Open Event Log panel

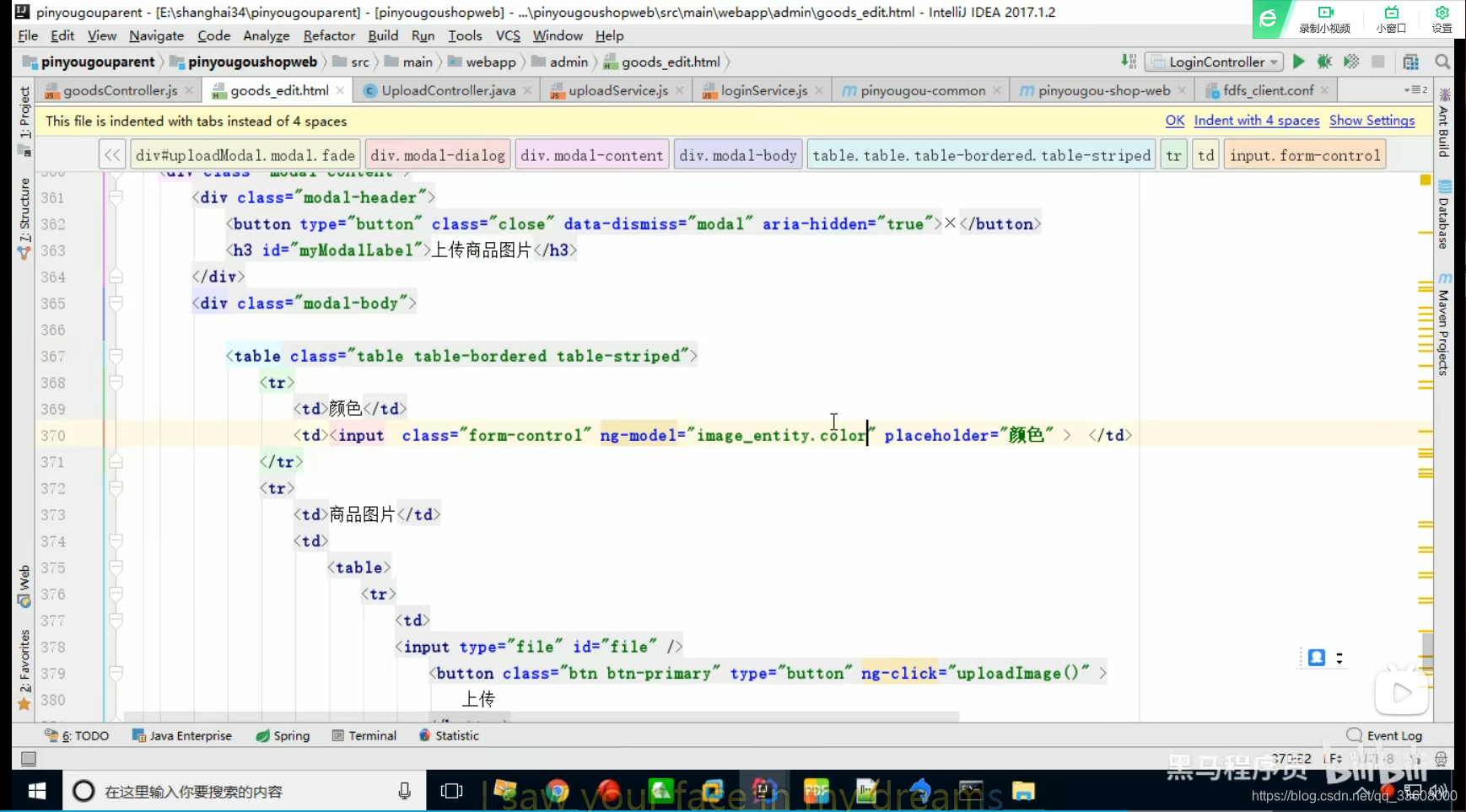(x=1384, y=735)
